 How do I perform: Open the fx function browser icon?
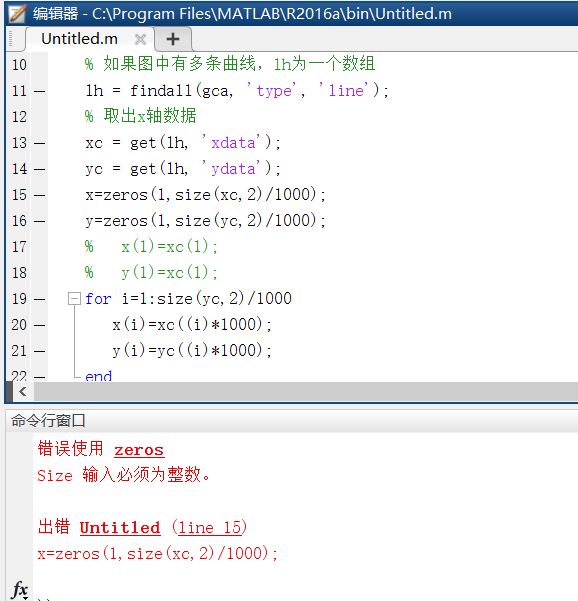20,589
